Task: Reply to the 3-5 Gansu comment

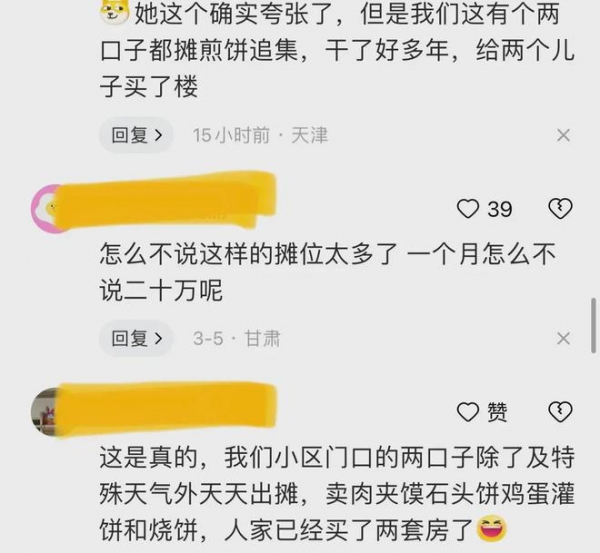Action: (136, 338)
